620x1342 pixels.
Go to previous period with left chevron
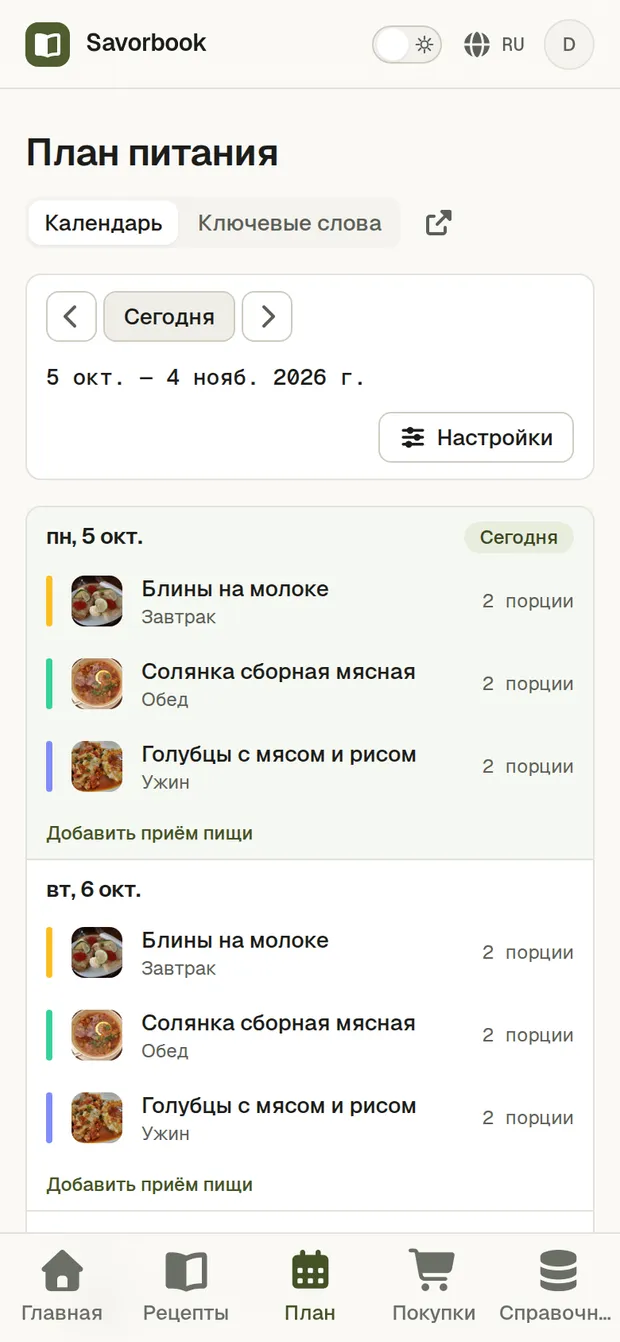pyautogui.click(x=71, y=317)
